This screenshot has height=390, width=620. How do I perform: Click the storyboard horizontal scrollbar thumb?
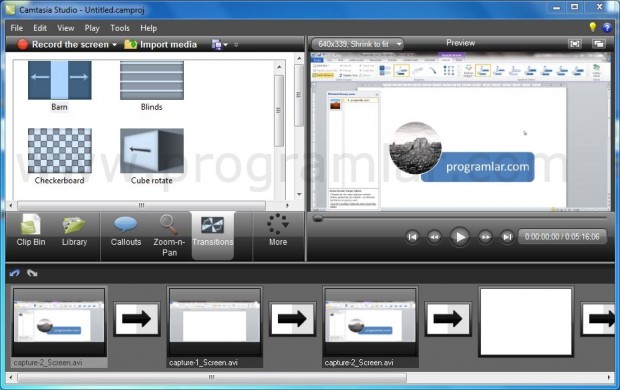coord(212,378)
